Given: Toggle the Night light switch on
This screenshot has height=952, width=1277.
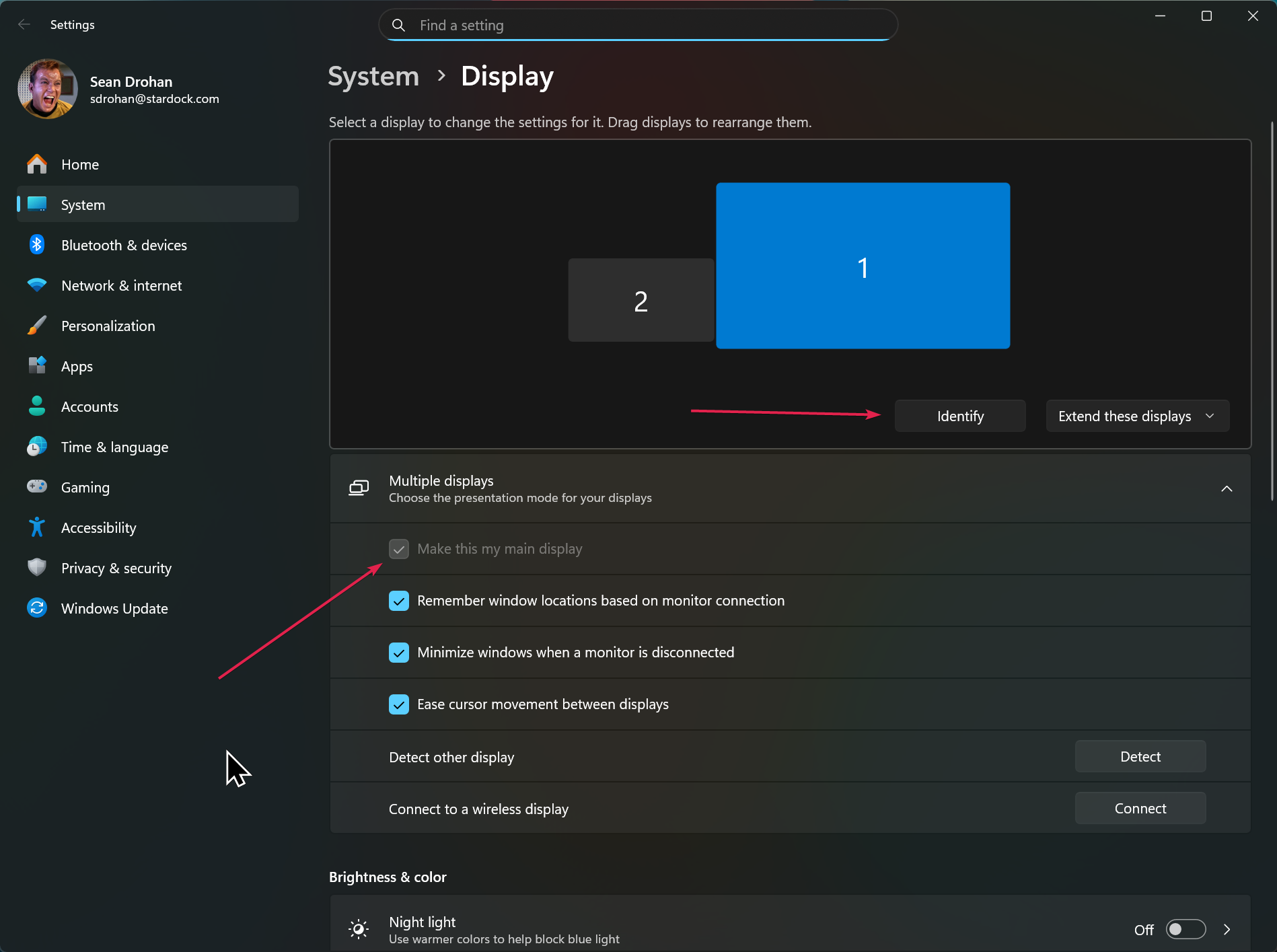Looking at the screenshot, I should coord(1185,929).
